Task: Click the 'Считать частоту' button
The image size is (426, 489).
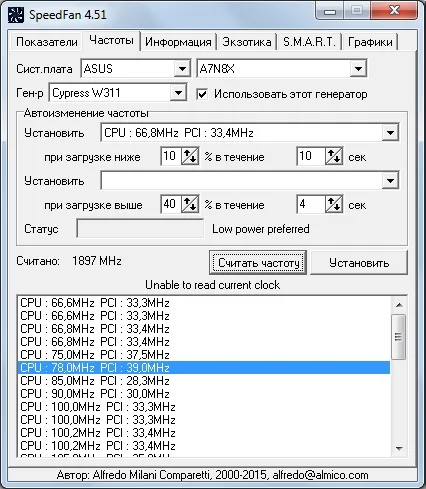Action: click(x=258, y=263)
